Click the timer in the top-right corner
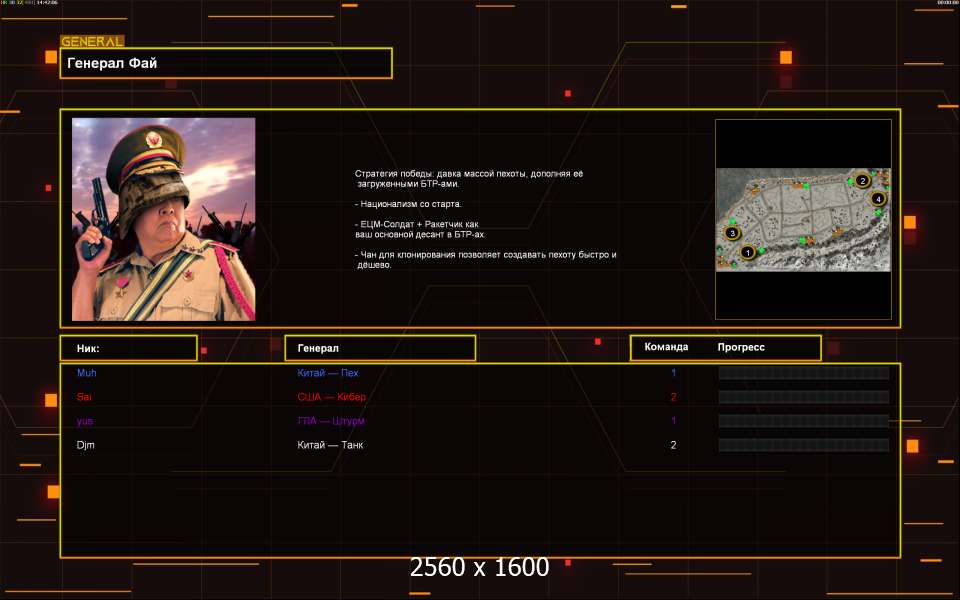 [x=947, y=3]
